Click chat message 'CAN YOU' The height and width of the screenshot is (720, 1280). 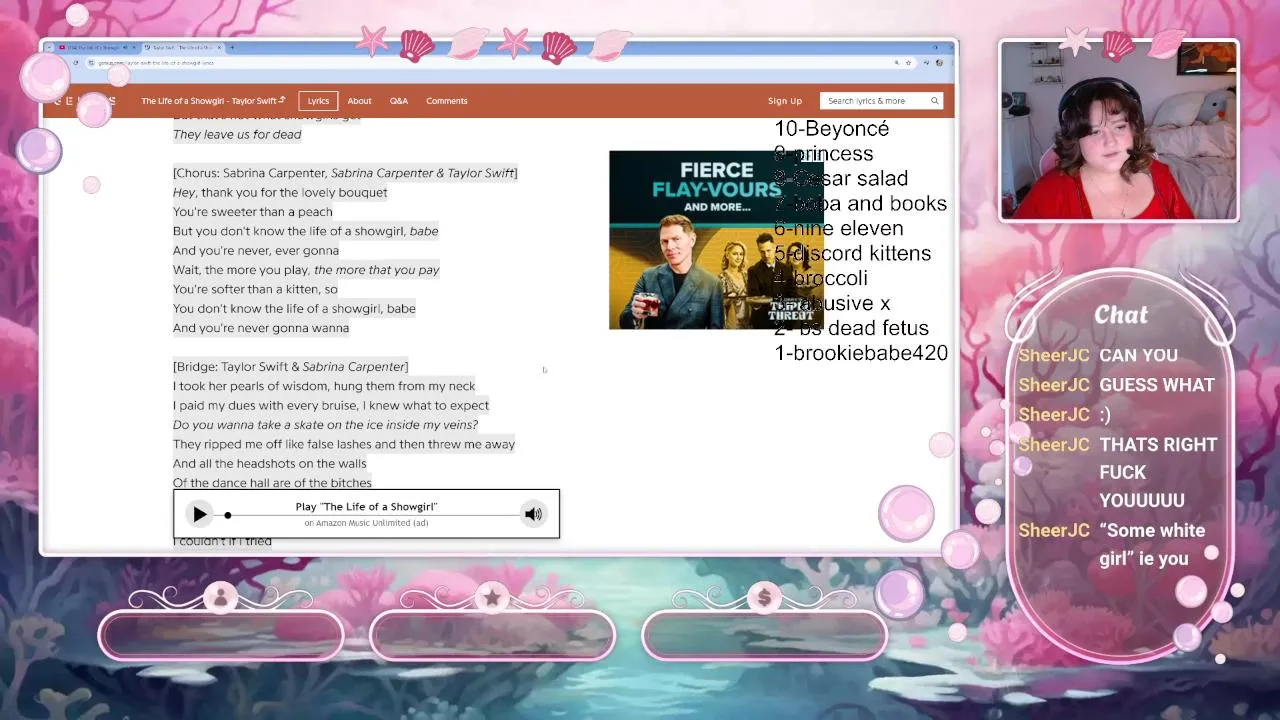click(x=1138, y=355)
